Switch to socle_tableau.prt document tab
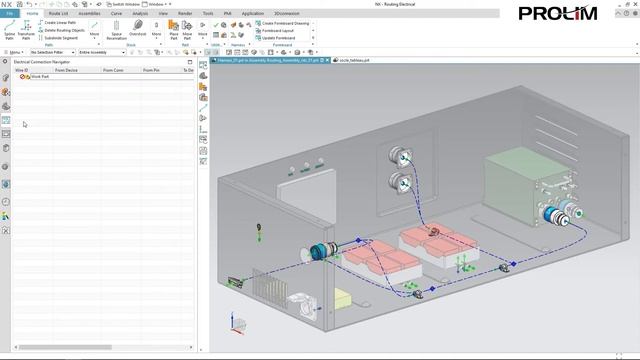Image resolution: width=640 pixels, height=360 pixels. click(351, 60)
